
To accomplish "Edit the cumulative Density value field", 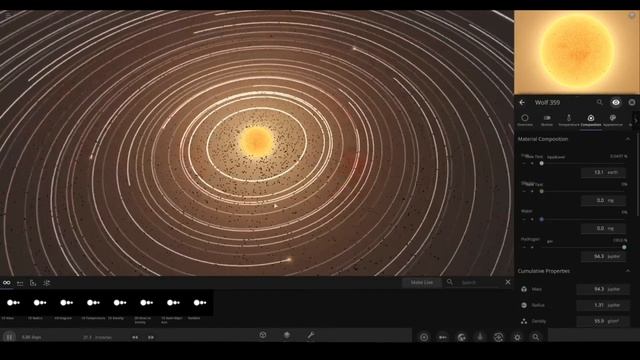I will click(x=603, y=321).
